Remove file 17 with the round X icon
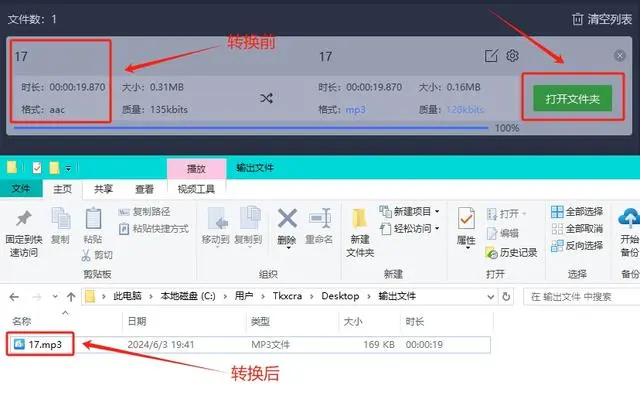Screen dimensions: 640x399 [x=619, y=55]
